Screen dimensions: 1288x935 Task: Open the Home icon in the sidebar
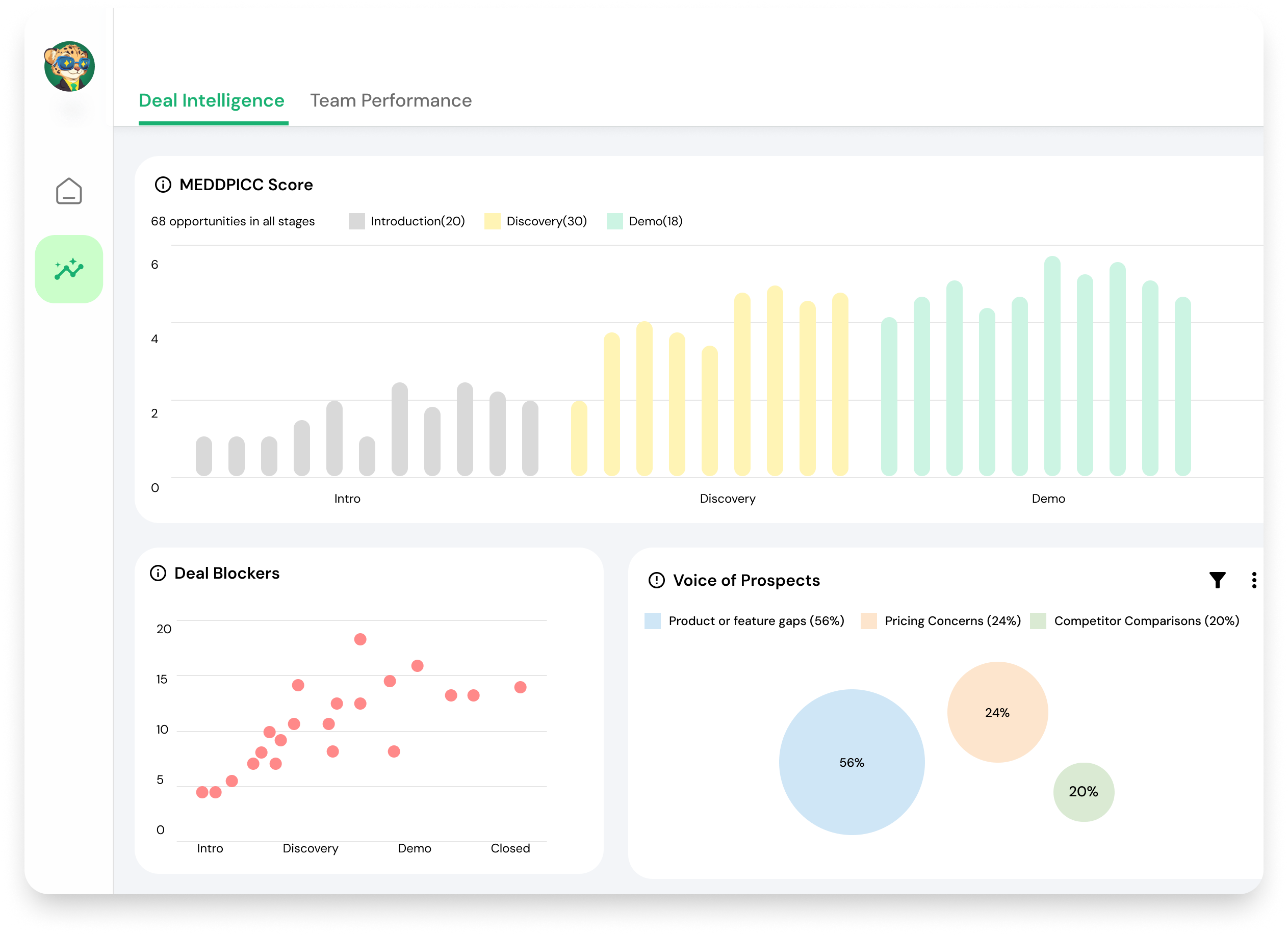(69, 191)
